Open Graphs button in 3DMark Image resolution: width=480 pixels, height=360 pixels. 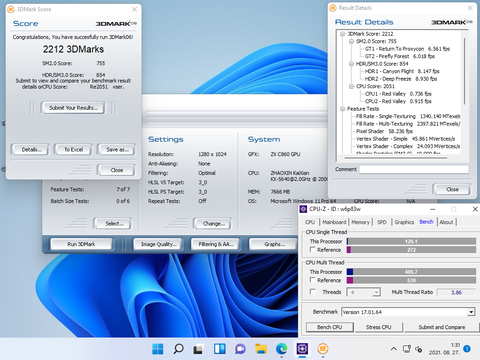pos(273,244)
